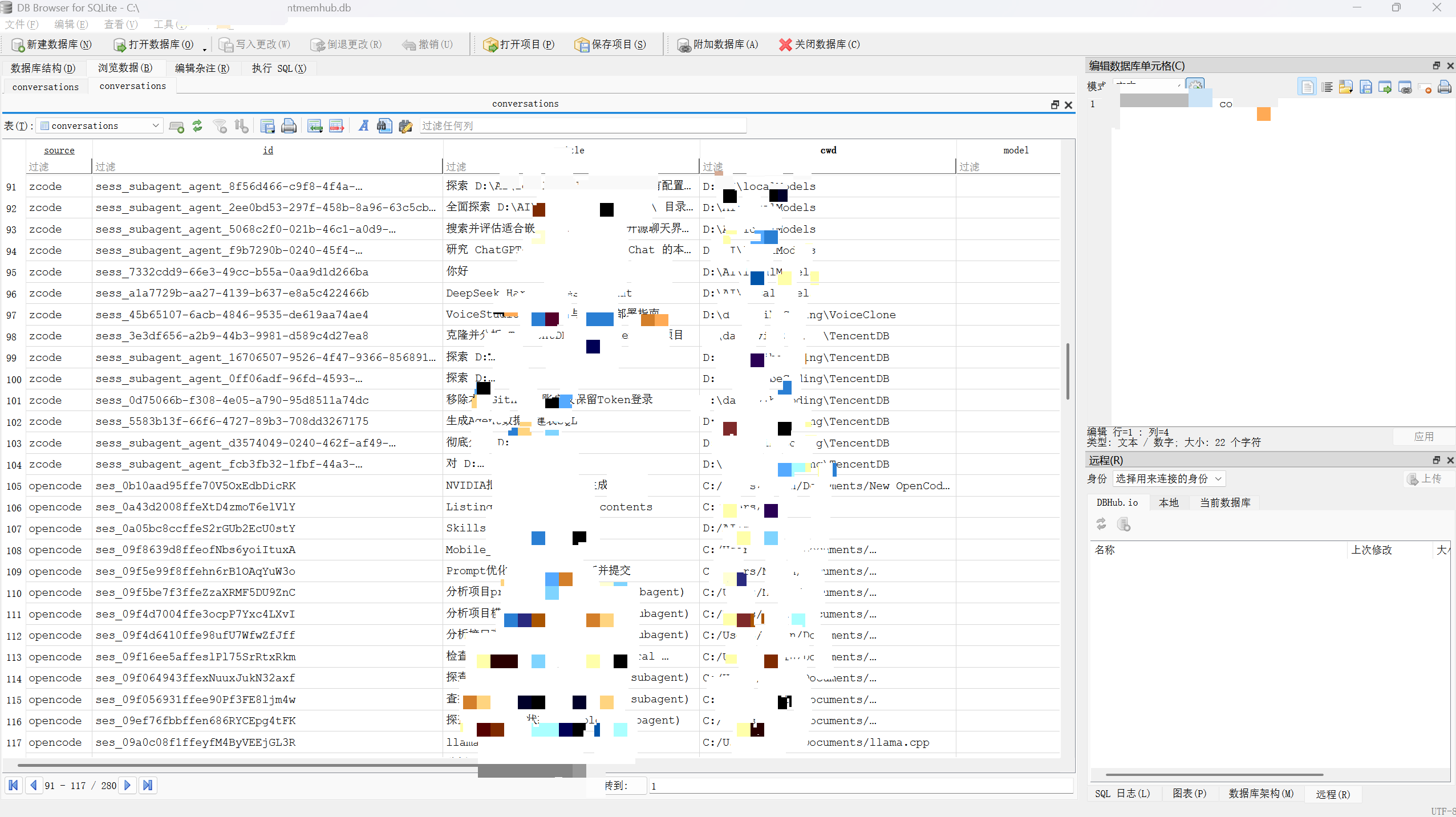Delete the current record with red row icon

pyautogui.click(x=336, y=126)
